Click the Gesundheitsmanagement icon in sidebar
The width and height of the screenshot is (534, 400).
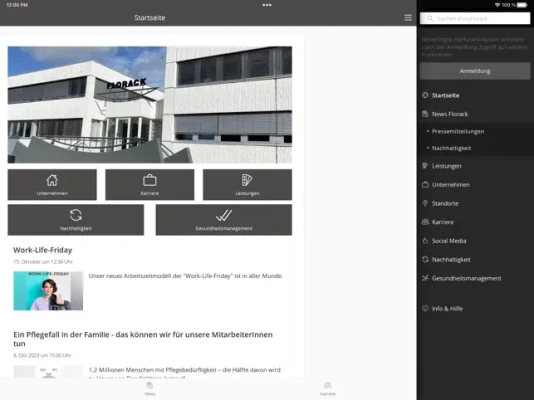click(x=425, y=278)
